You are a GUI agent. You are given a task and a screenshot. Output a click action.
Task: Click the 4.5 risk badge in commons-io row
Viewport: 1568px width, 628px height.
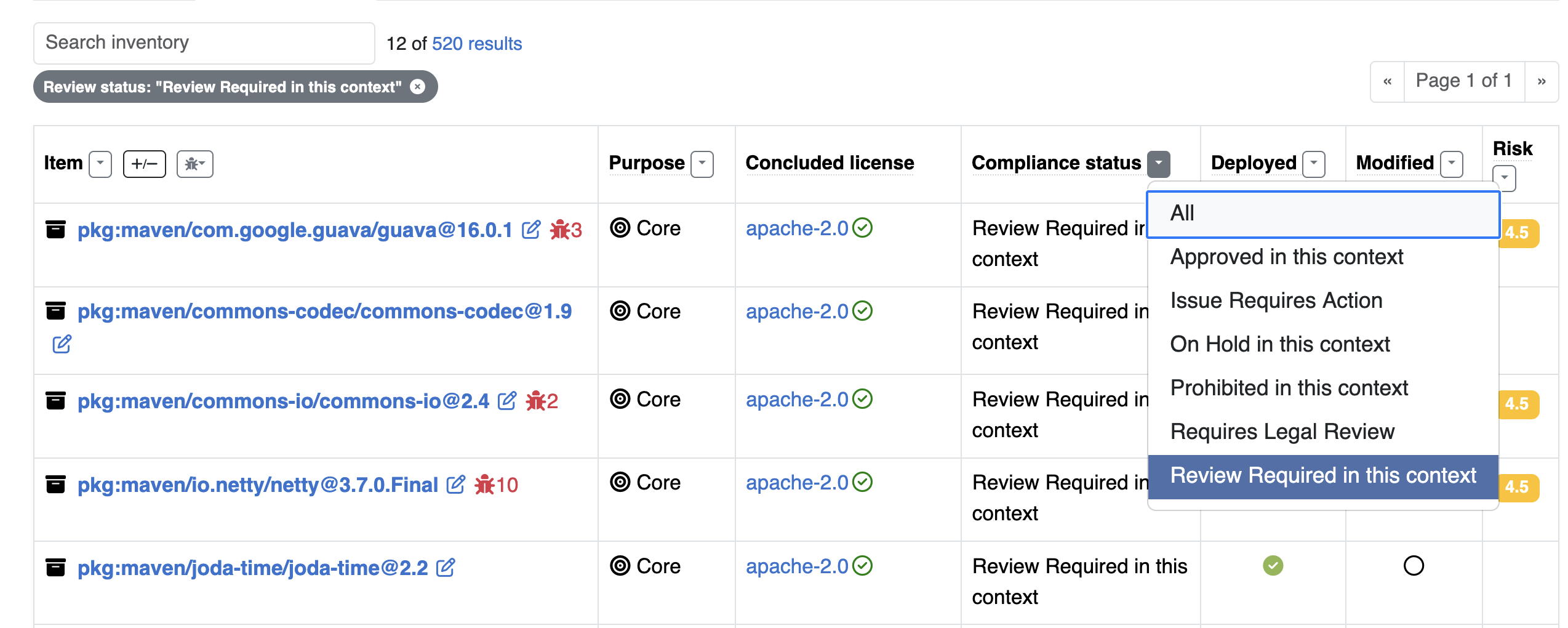[1519, 405]
